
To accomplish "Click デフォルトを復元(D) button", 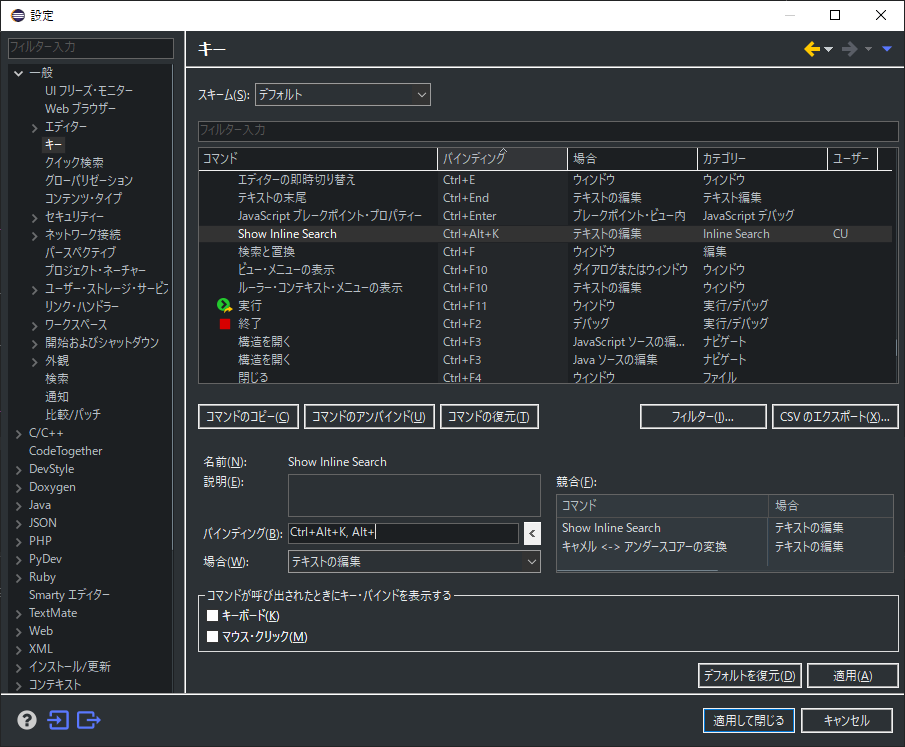I will (x=750, y=675).
